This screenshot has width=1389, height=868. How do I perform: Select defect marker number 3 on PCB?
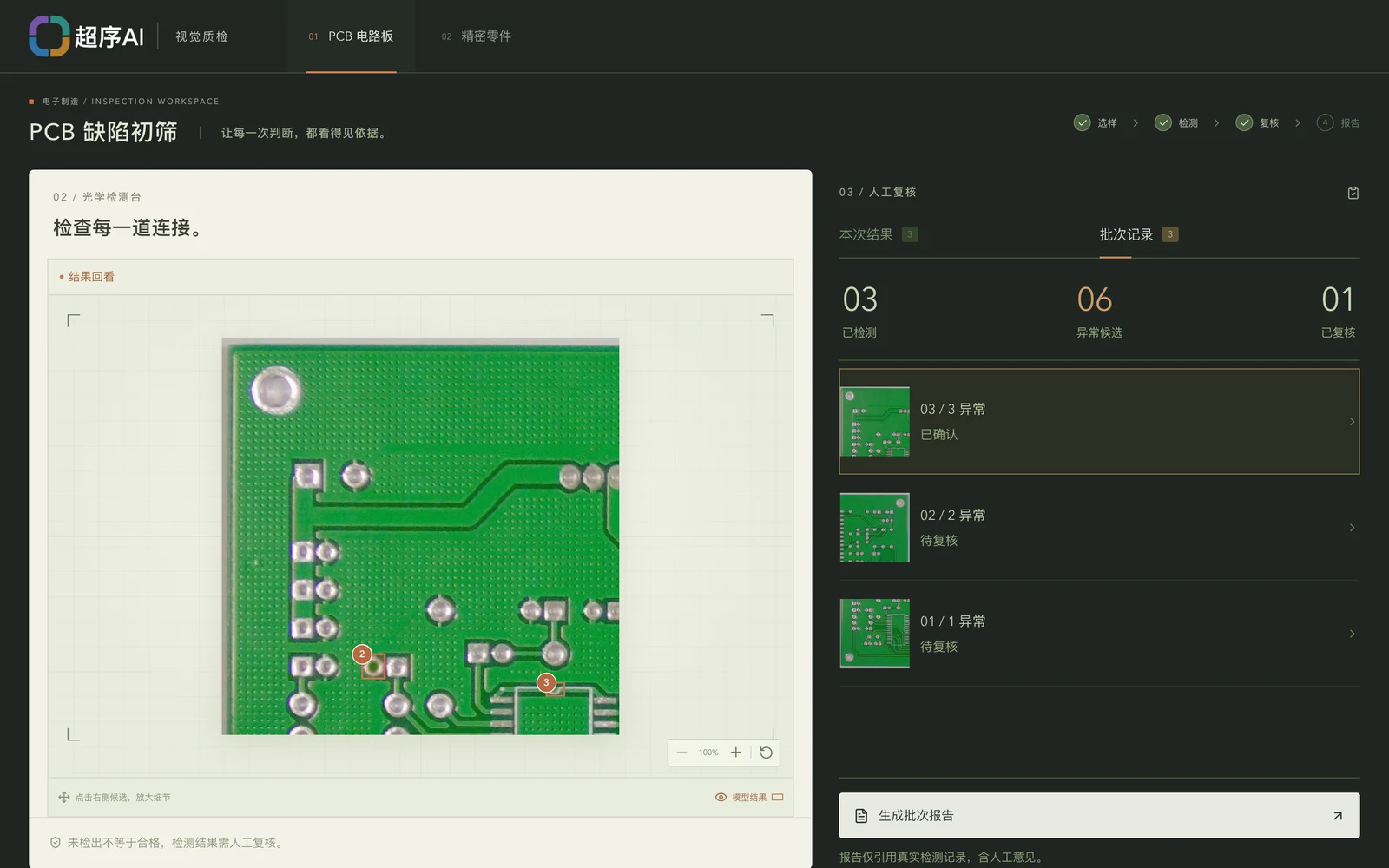(x=546, y=683)
